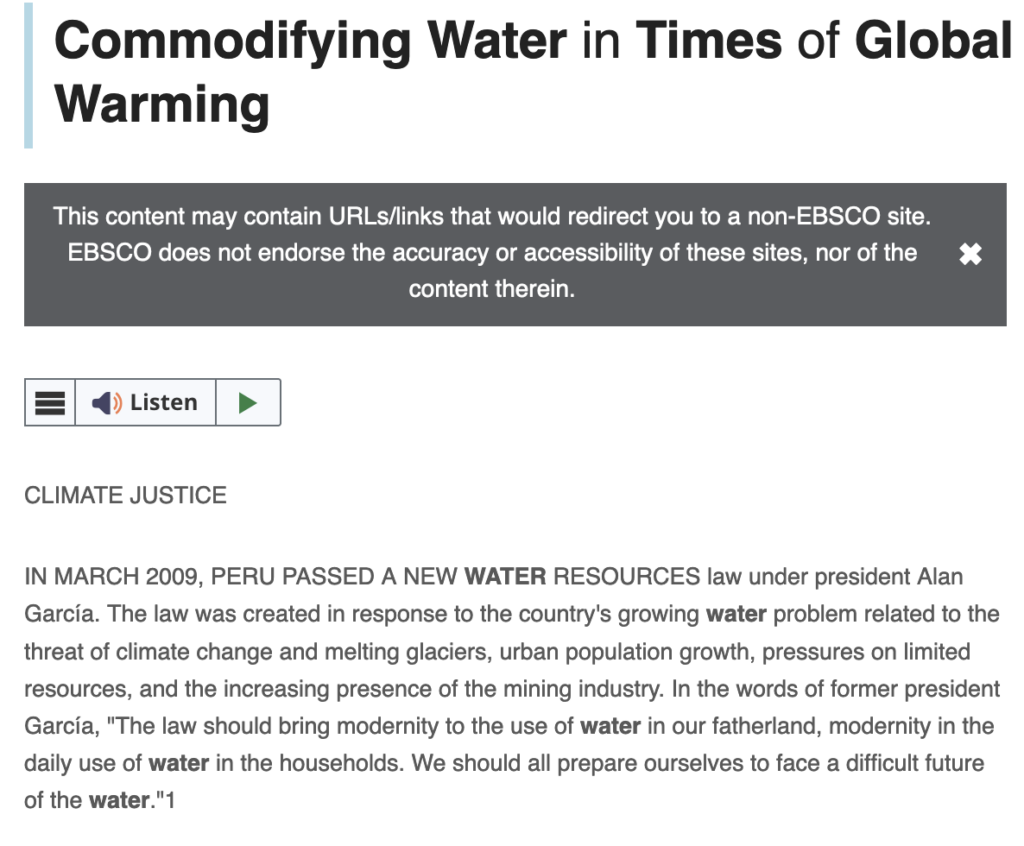Click the bold WATER in "WATER RESOURCES"

[x=505, y=577]
